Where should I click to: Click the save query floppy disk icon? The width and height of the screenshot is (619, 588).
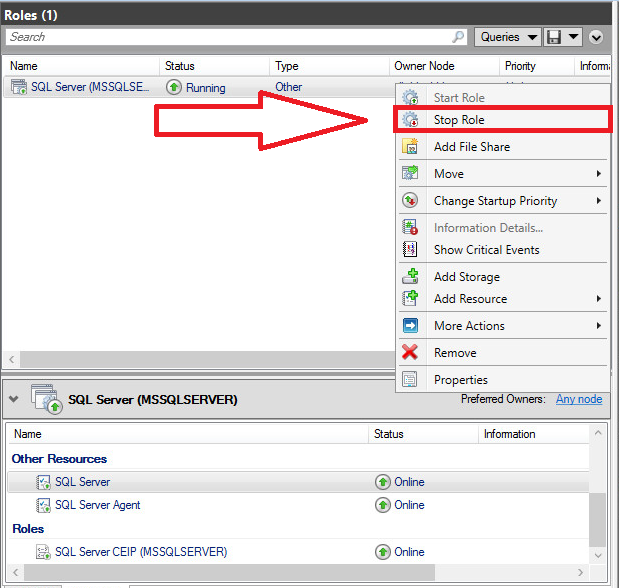pos(553,37)
